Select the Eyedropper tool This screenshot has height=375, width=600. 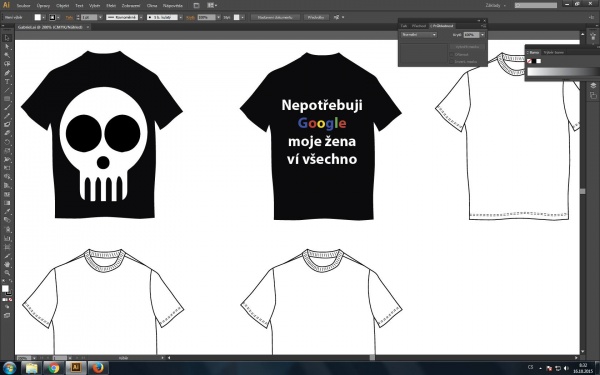tap(7, 211)
